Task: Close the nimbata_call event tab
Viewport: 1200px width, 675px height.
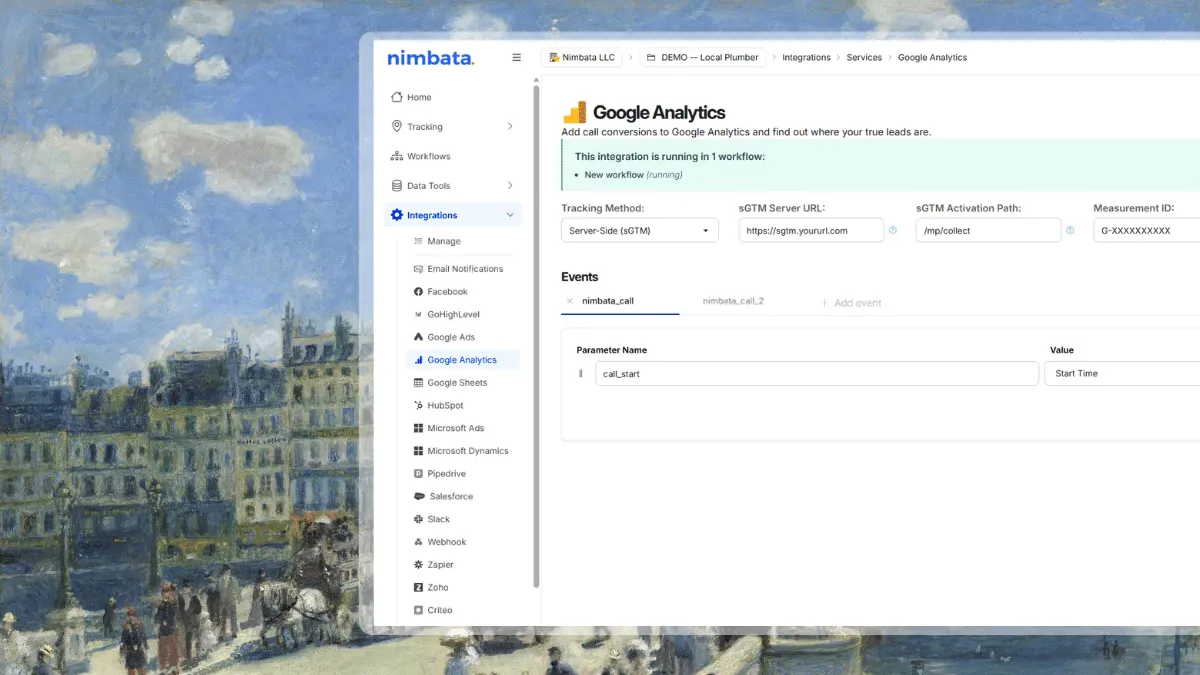Action: (570, 301)
